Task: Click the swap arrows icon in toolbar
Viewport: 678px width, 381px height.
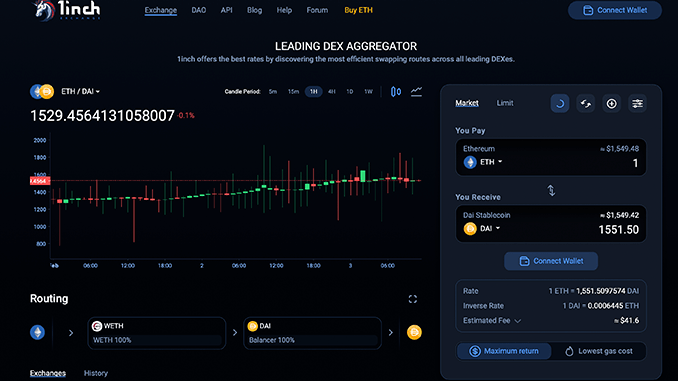Action: 585,103
